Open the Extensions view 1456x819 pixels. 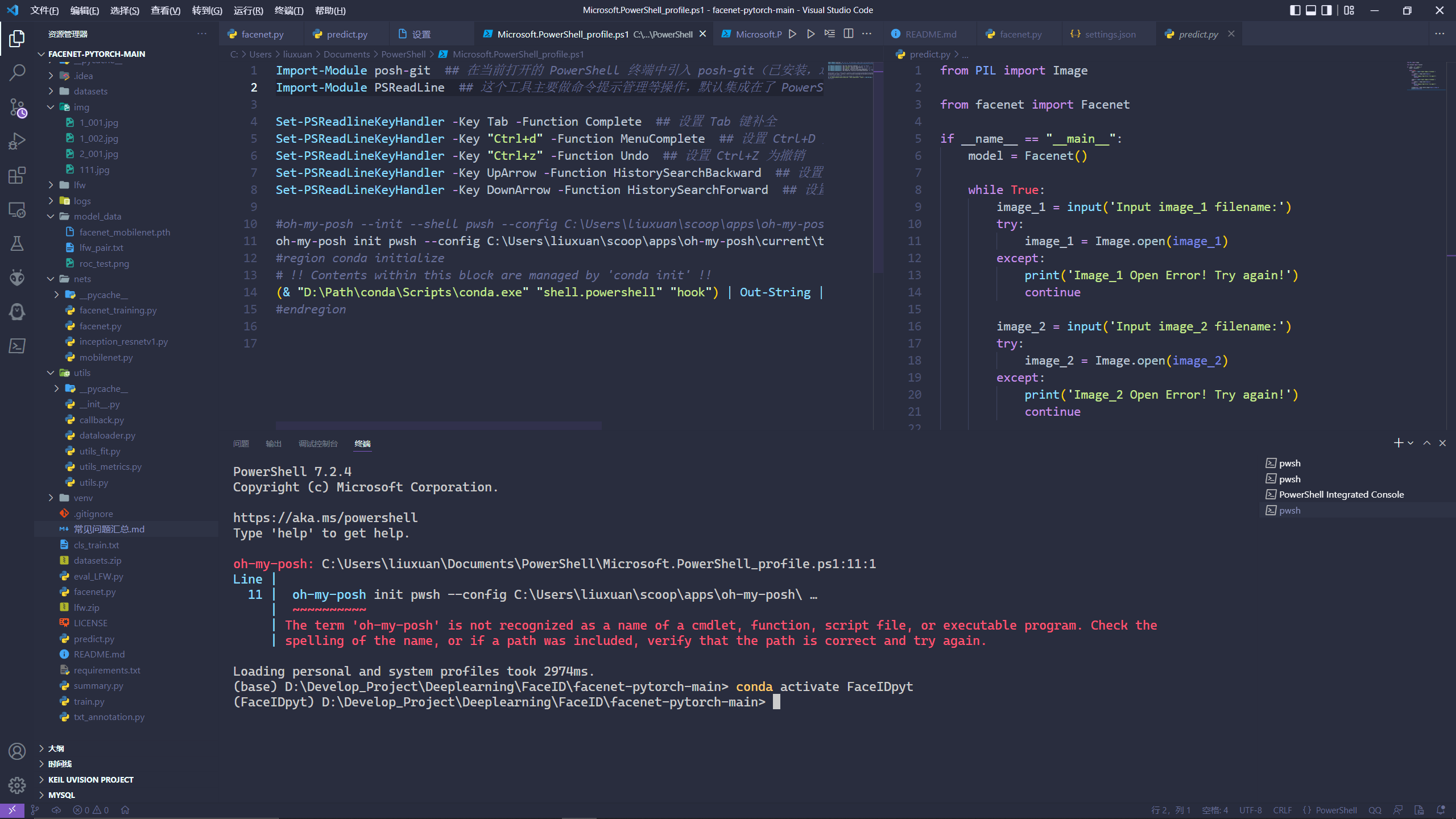click(x=16, y=175)
